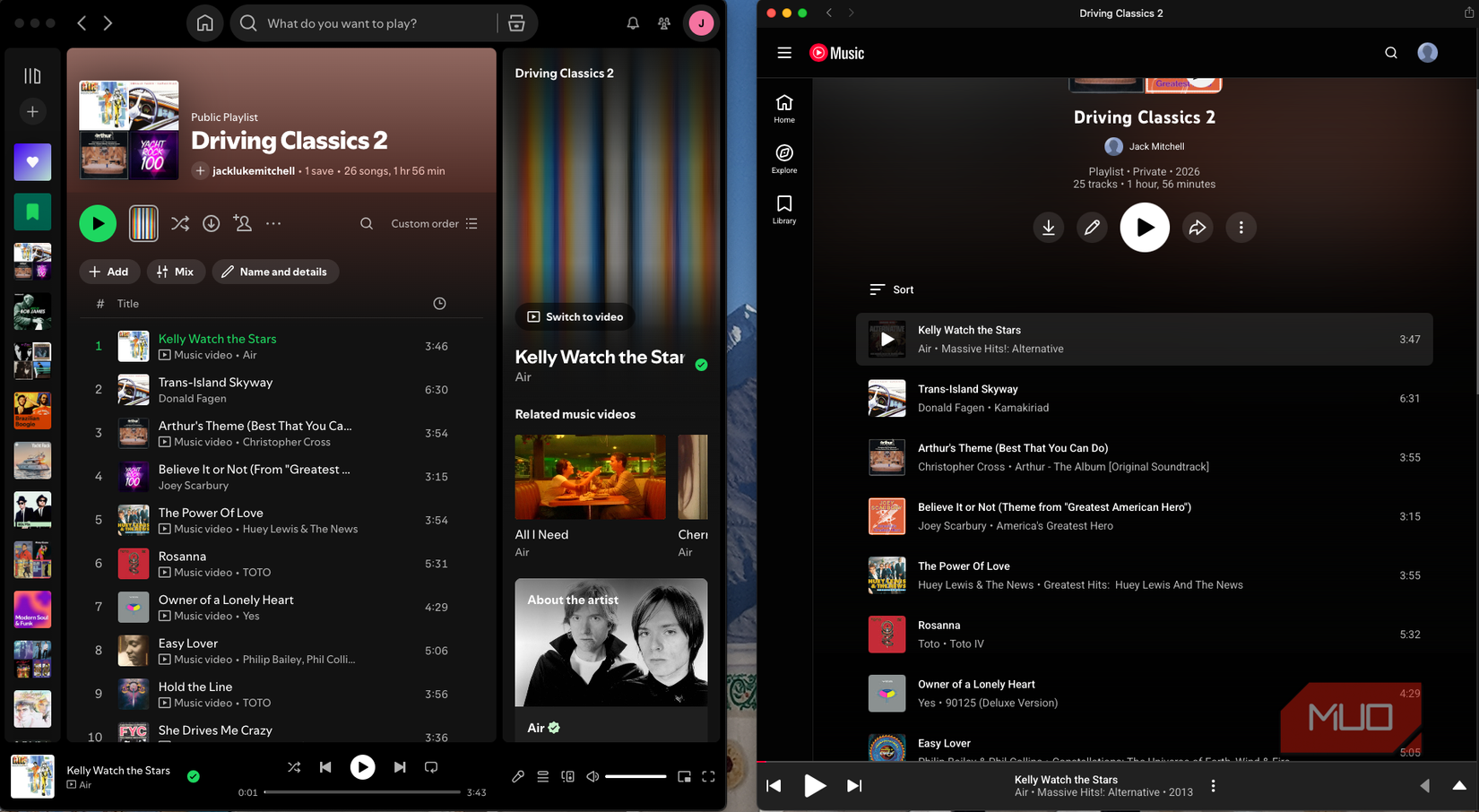Go to Explore in YouTube Music
The width and height of the screenshot is (1479, 812).
[784, 159]
